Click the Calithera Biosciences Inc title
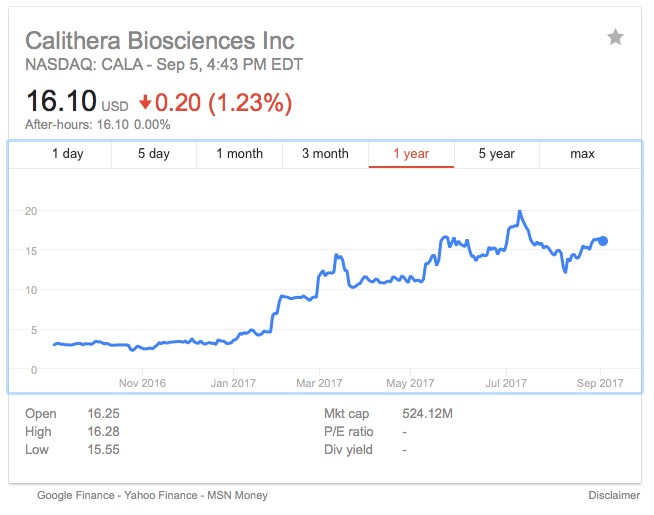The height and width of the screenshot is (515, 654). click(x=159, y=41)
